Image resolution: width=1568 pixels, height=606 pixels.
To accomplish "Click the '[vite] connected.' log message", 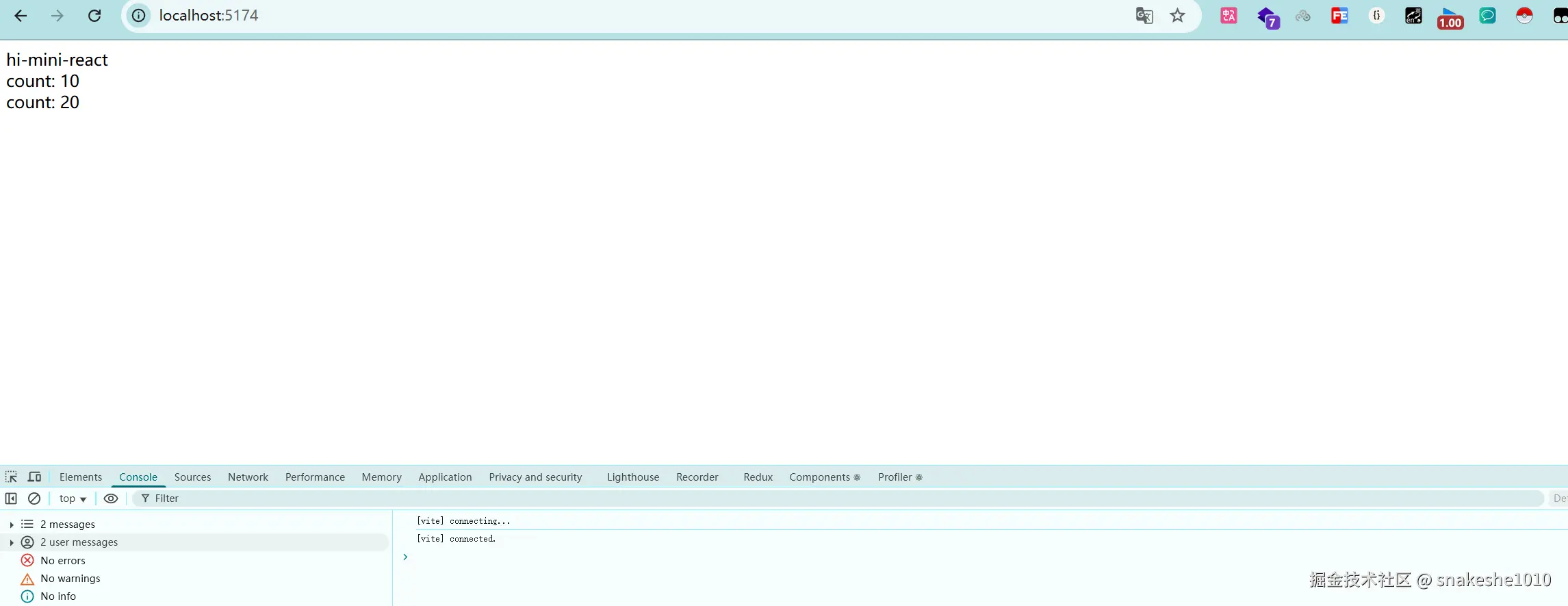I will point(456,539).
